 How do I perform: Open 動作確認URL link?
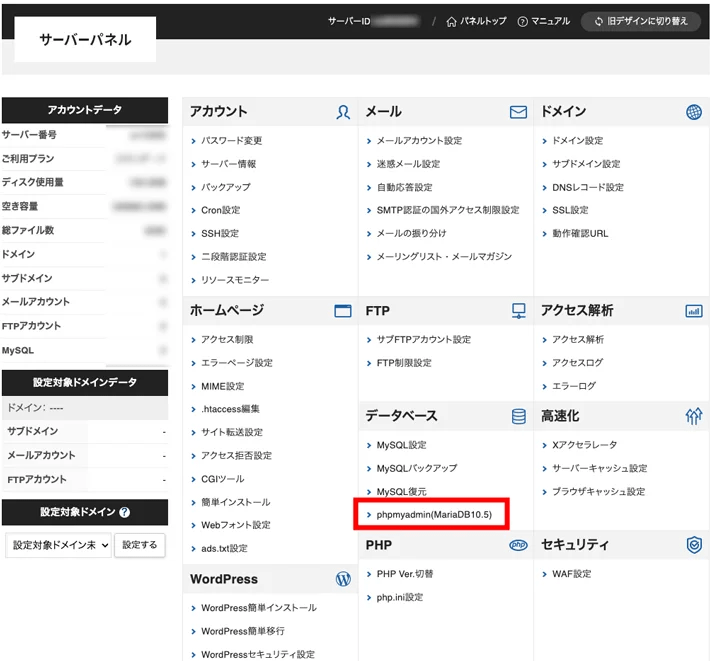coord(580,234)
